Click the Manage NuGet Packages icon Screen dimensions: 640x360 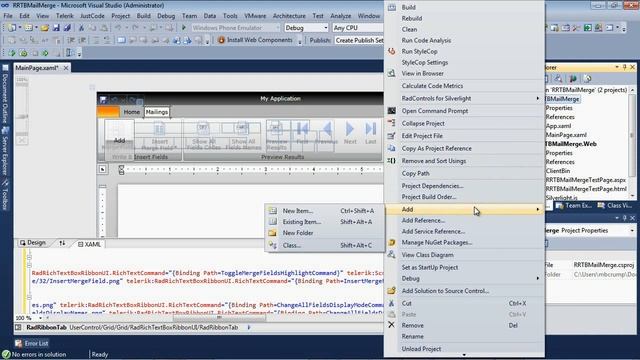(391, 242)
